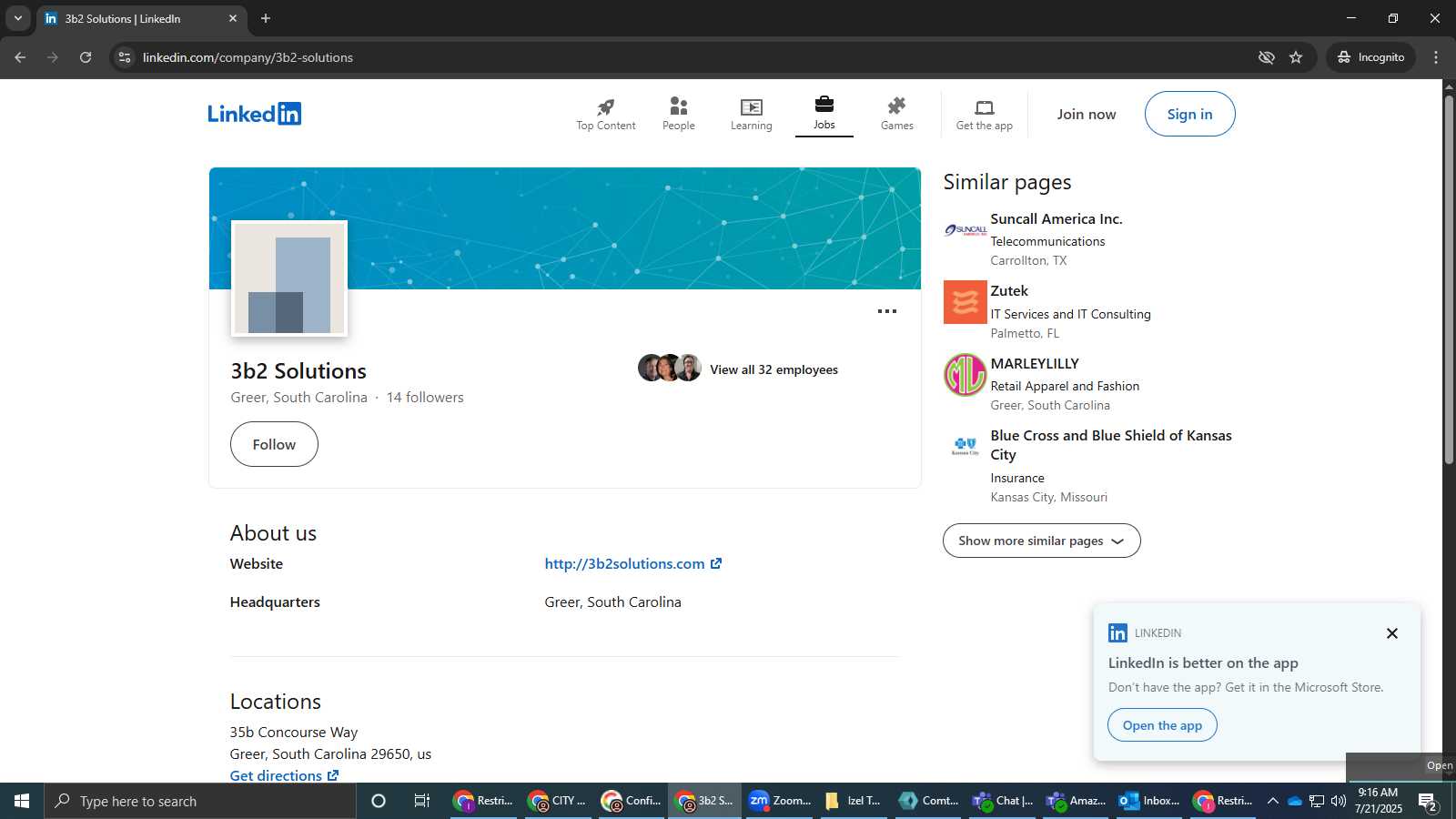Click Join now link
Screen dimensions: 1456x819
tap(1086, 114)
